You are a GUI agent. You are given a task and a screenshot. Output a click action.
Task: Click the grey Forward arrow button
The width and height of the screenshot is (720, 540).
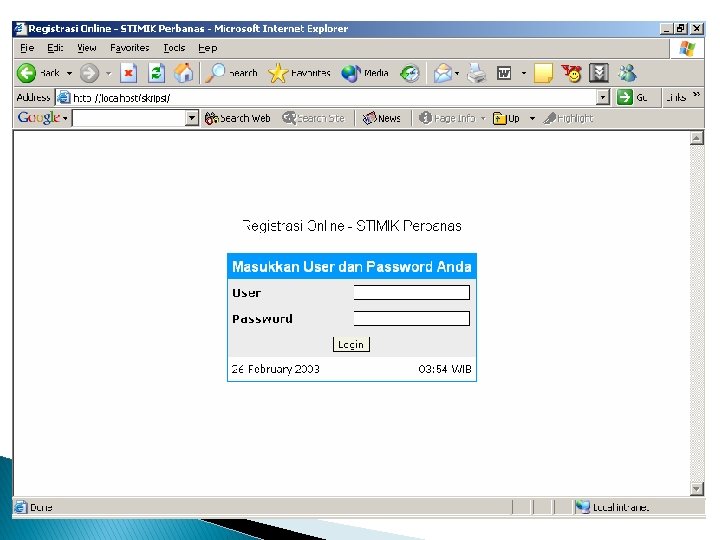point(89,73)
